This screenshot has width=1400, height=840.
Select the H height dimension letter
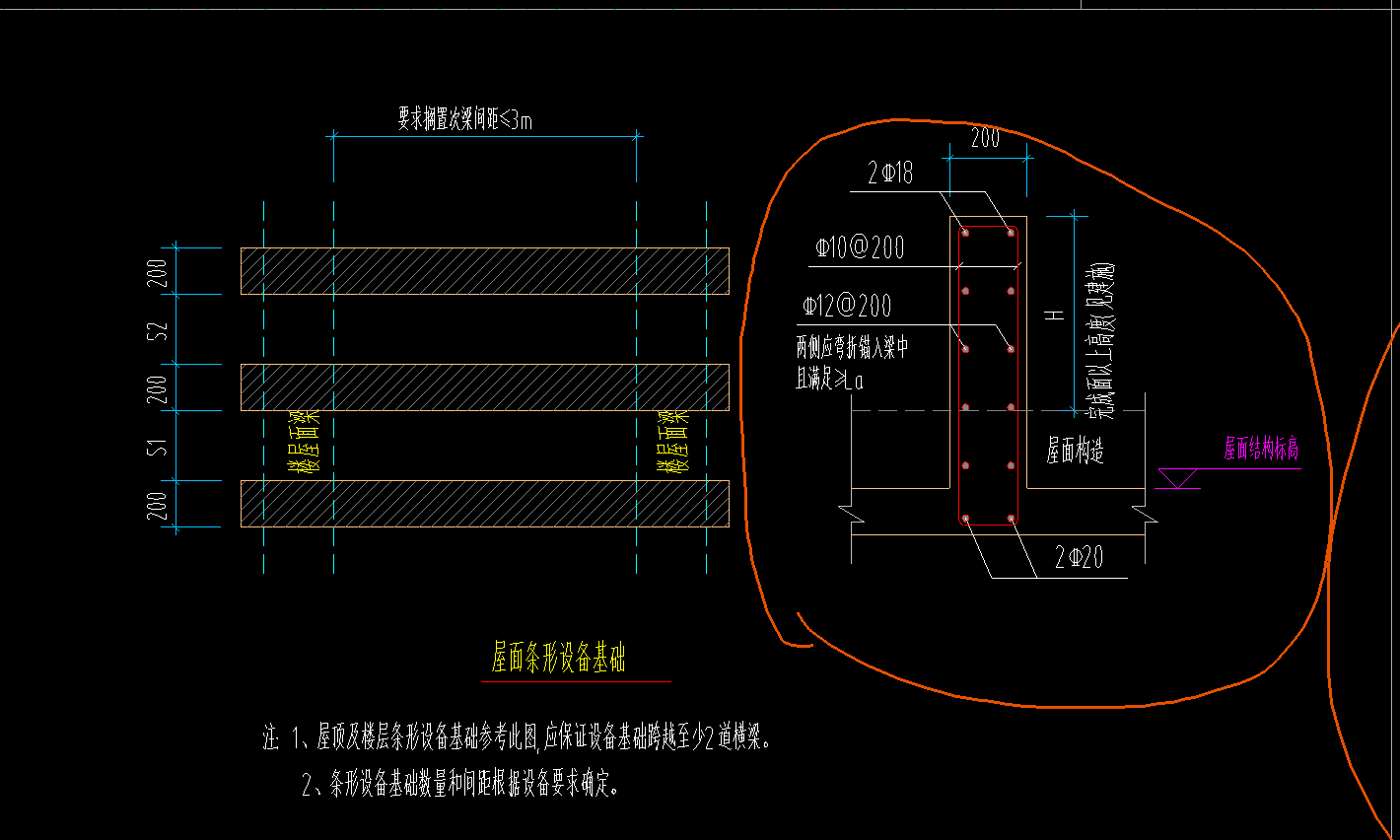[x=1056, y=315]
